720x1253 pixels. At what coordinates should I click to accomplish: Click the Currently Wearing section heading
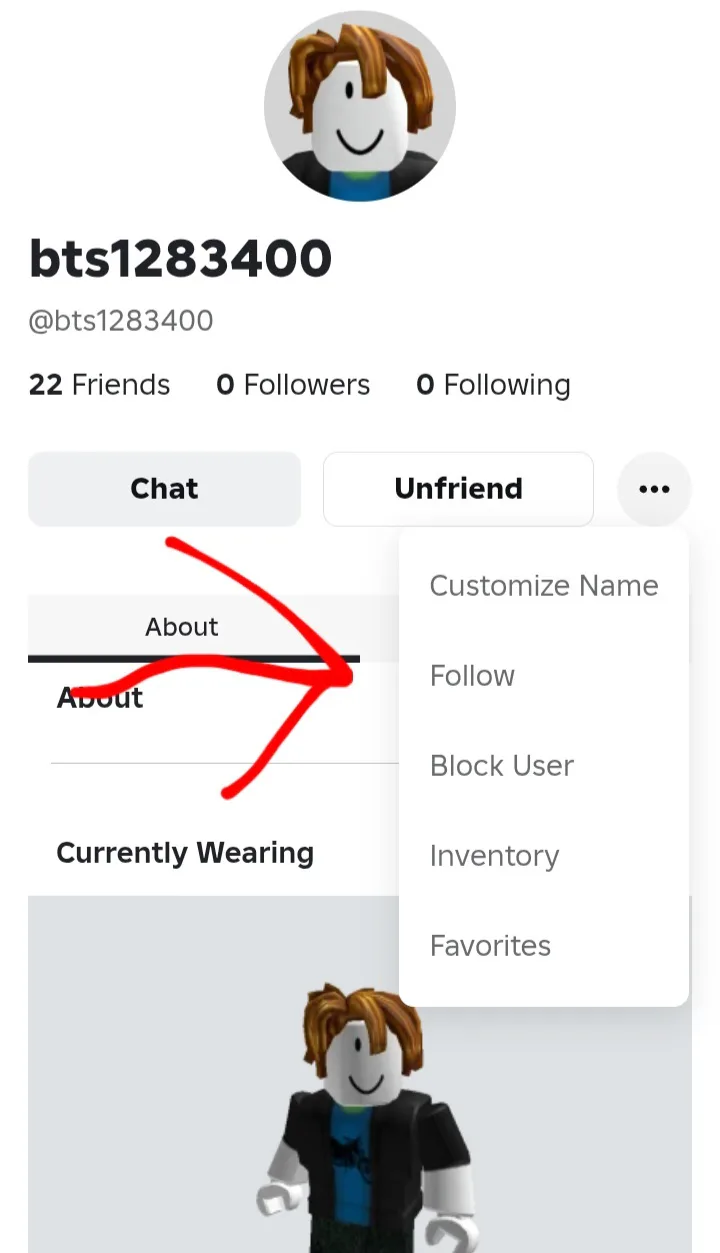[185, 853]
